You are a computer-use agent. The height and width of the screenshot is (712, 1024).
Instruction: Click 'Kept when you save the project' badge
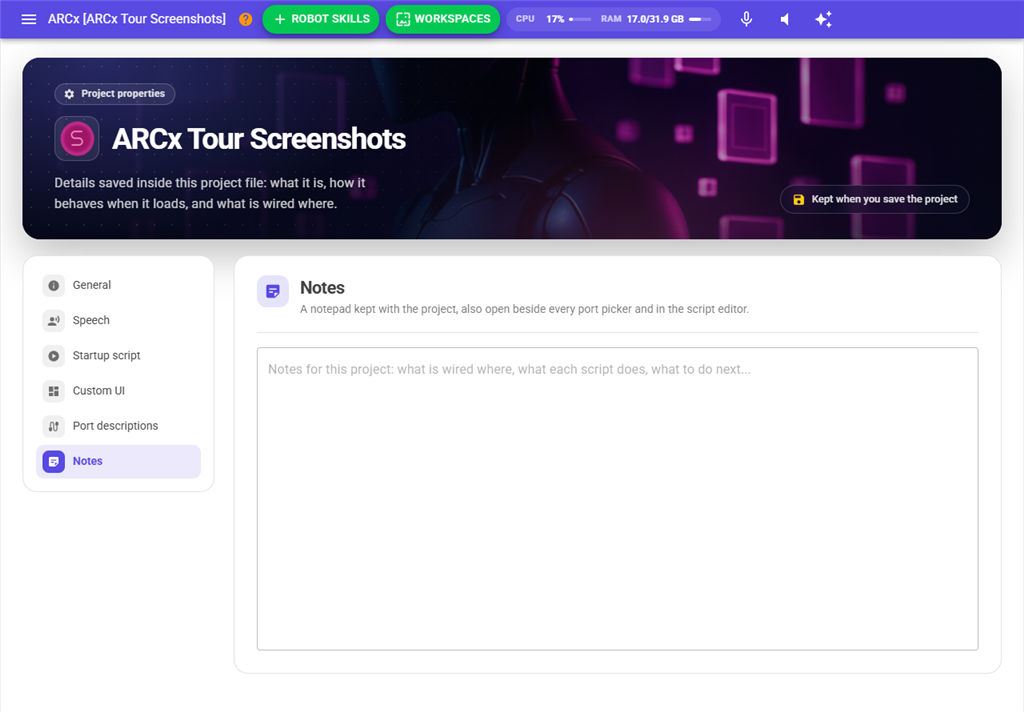click(x=874, y=199)
